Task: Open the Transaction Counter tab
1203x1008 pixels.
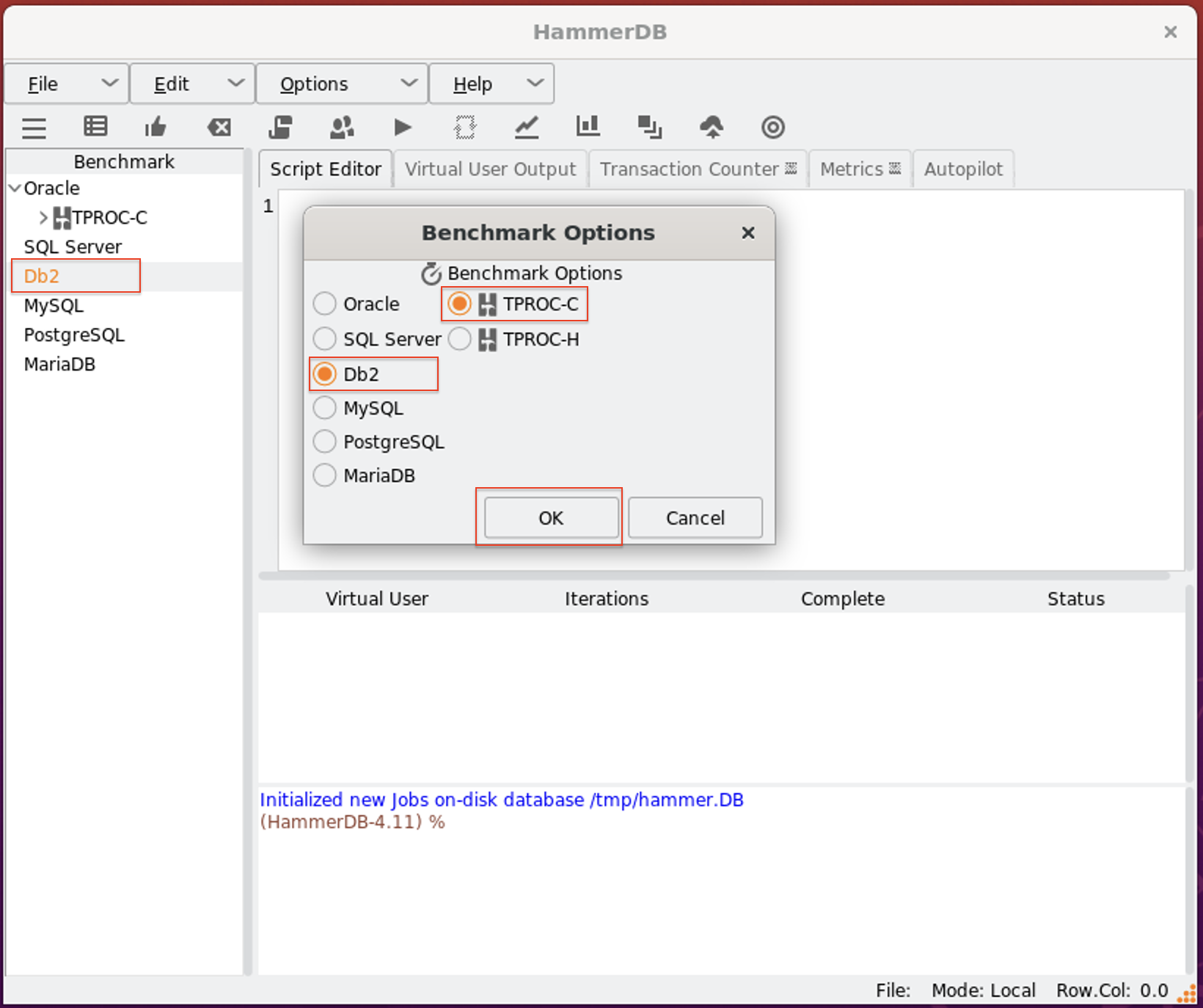Action: click(698, 169)
